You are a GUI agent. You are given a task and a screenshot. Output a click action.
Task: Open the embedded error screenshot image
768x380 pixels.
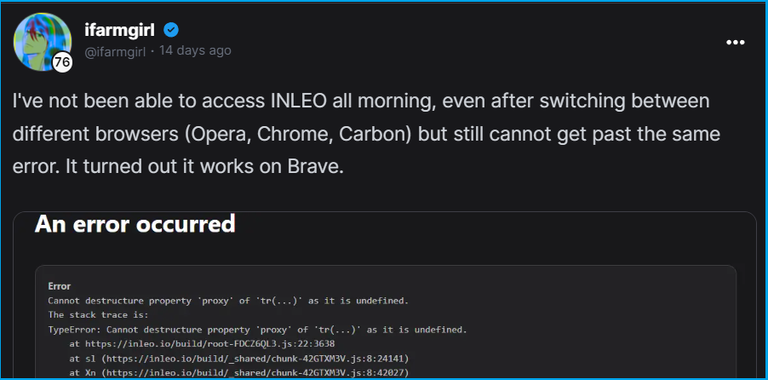pyautogui.click(x=384, y=294)
